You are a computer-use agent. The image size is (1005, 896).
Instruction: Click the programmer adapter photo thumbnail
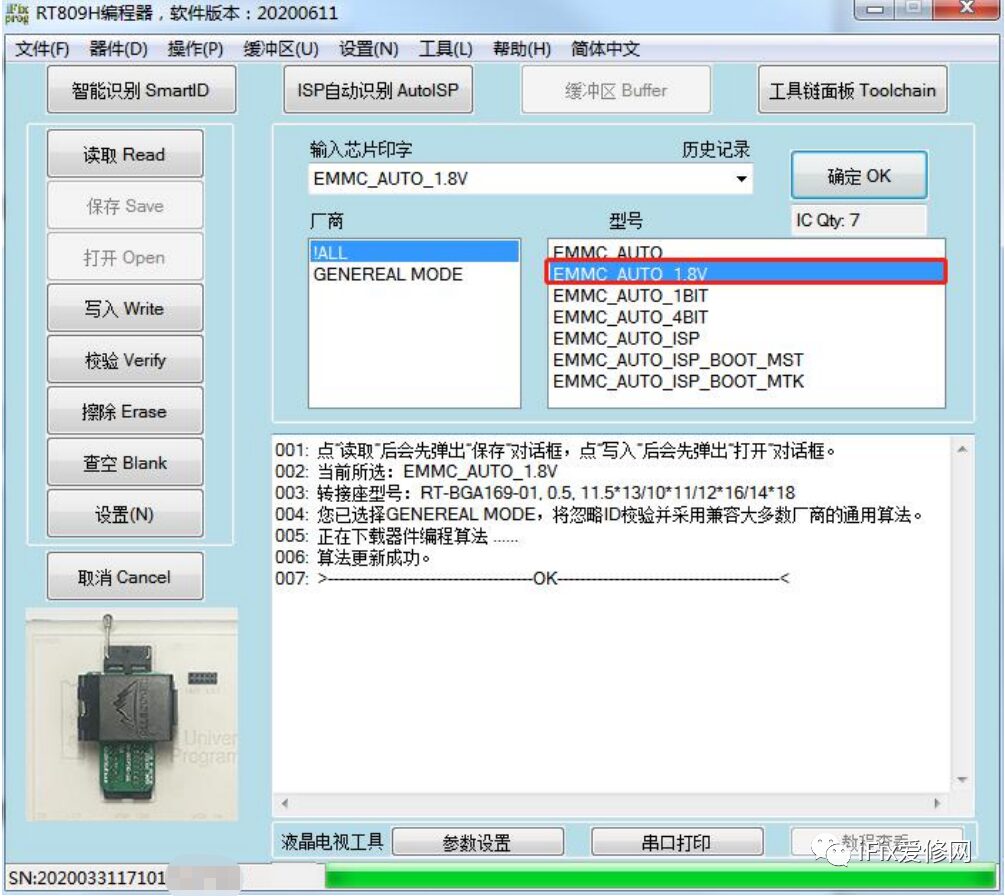click(x=131, y=715)
